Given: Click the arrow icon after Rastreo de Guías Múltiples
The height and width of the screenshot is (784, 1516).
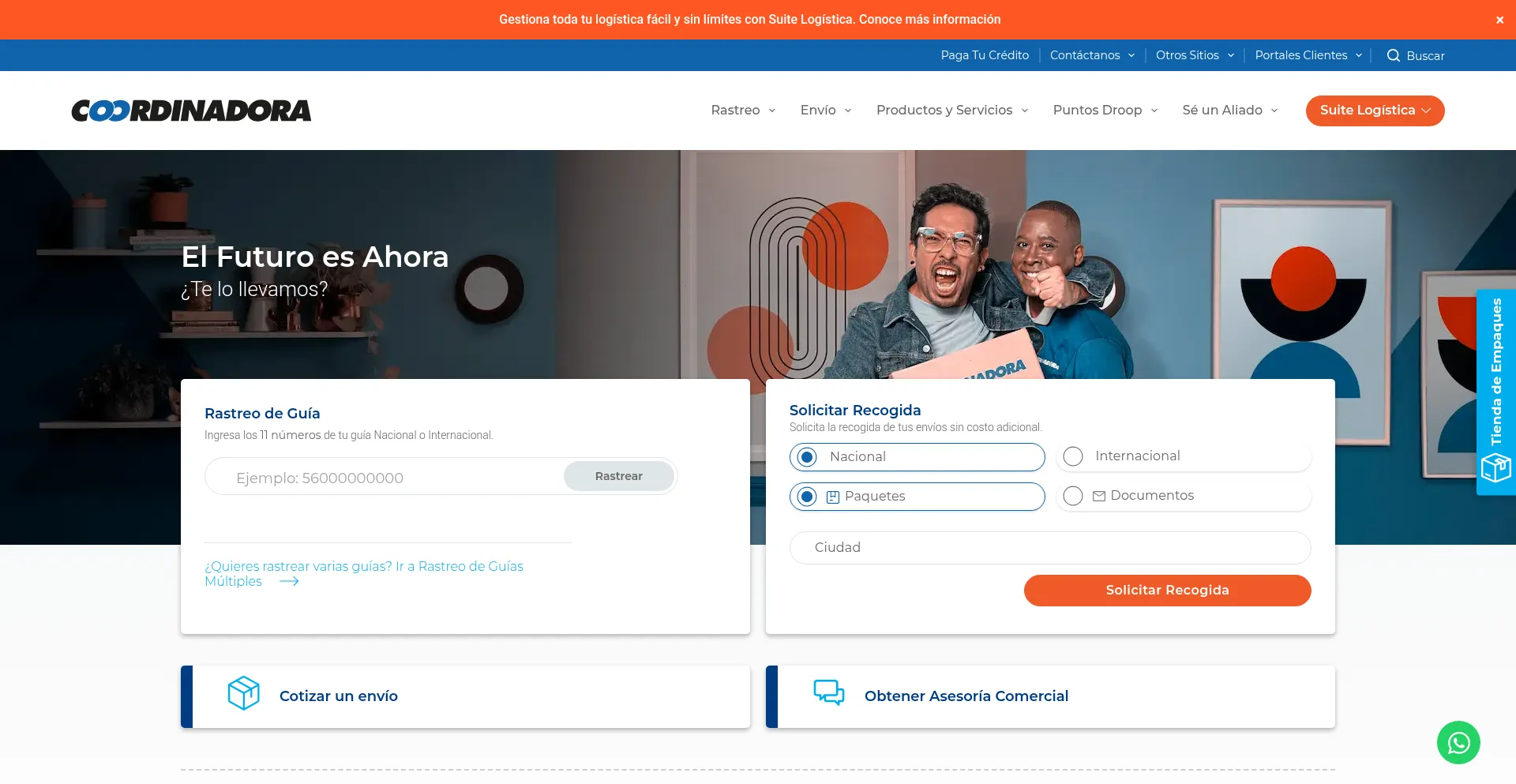Looking at the screenshot, I should [x=289, y=581].
